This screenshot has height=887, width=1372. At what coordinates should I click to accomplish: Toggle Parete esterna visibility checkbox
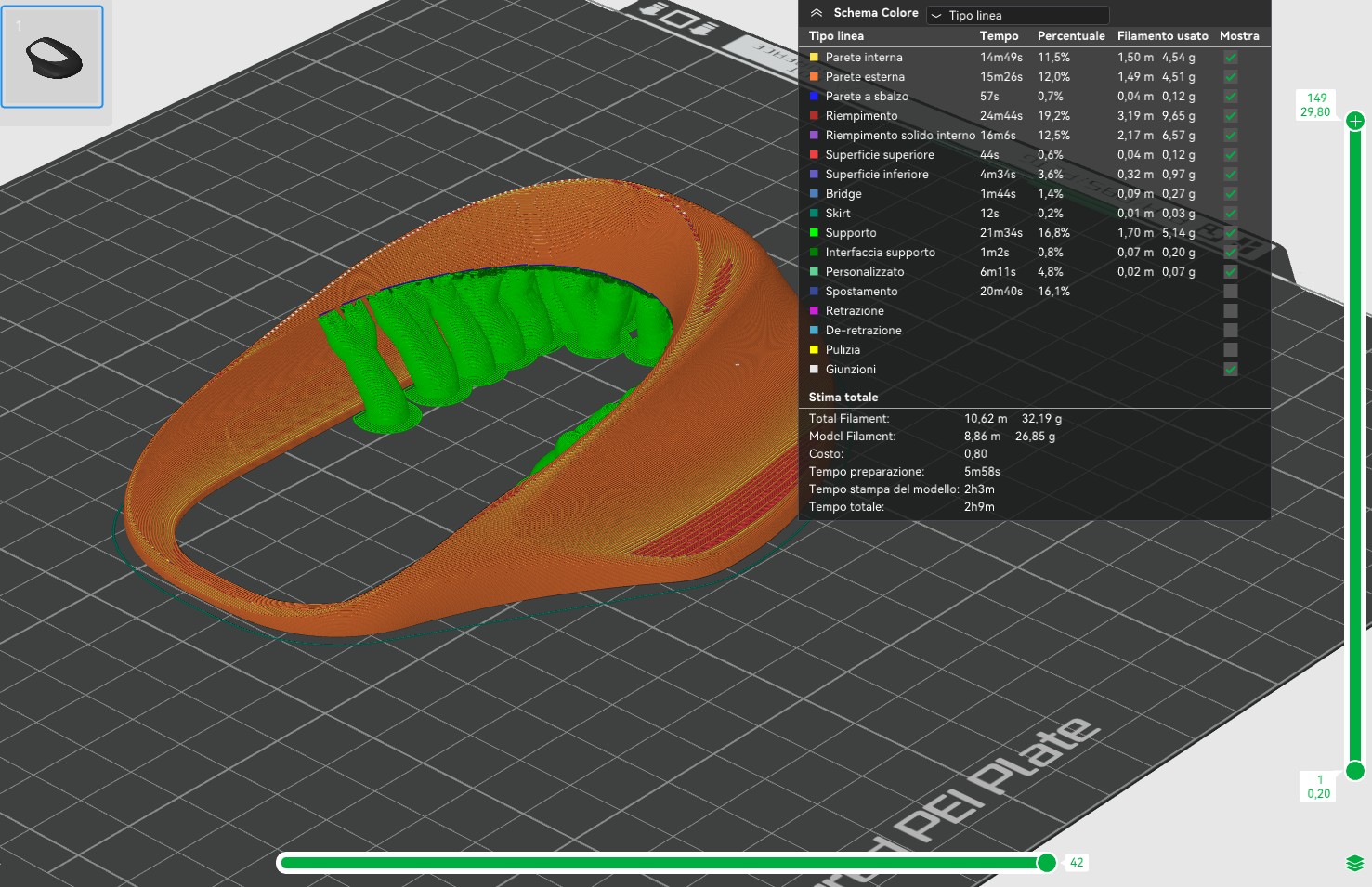tap(1231, 76)
